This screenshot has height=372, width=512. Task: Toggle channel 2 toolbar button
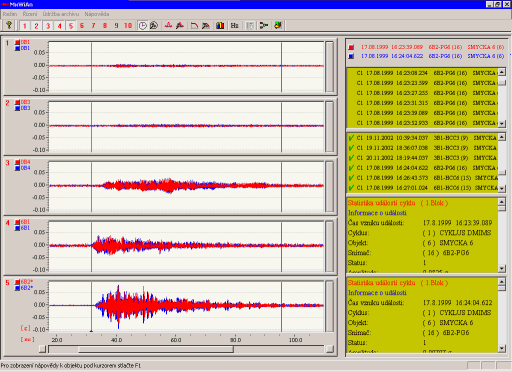pyautogui.click(x=36, y=26)
